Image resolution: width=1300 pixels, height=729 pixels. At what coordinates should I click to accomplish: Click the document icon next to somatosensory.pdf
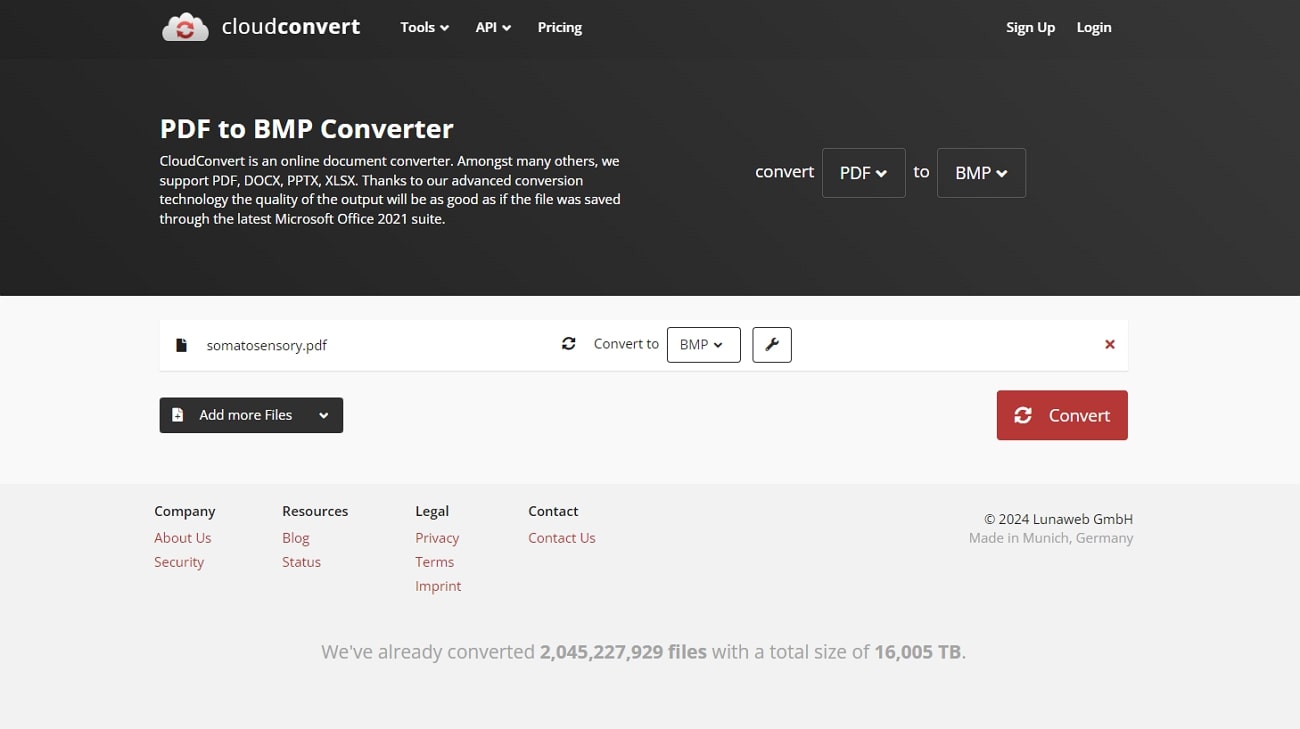click(x=181, y=345)
